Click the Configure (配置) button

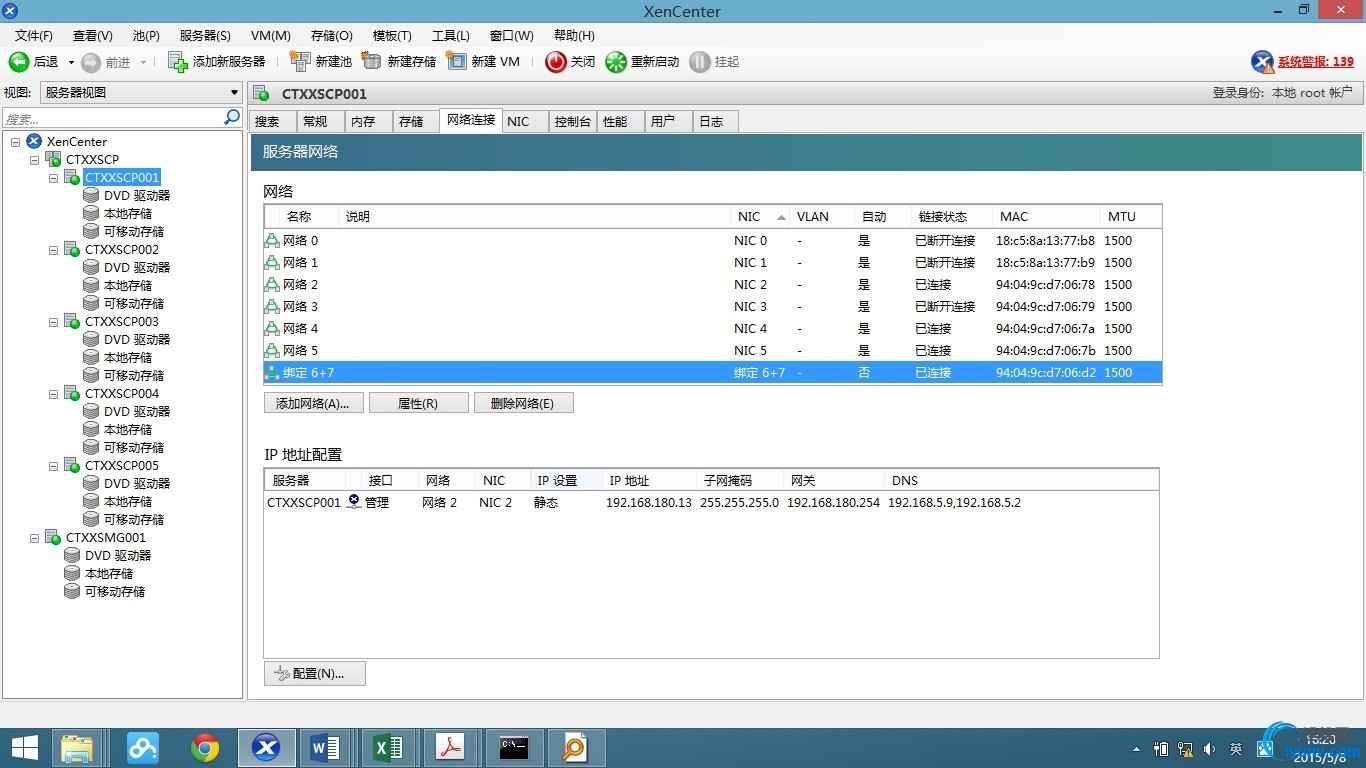[x=315, y=673]
